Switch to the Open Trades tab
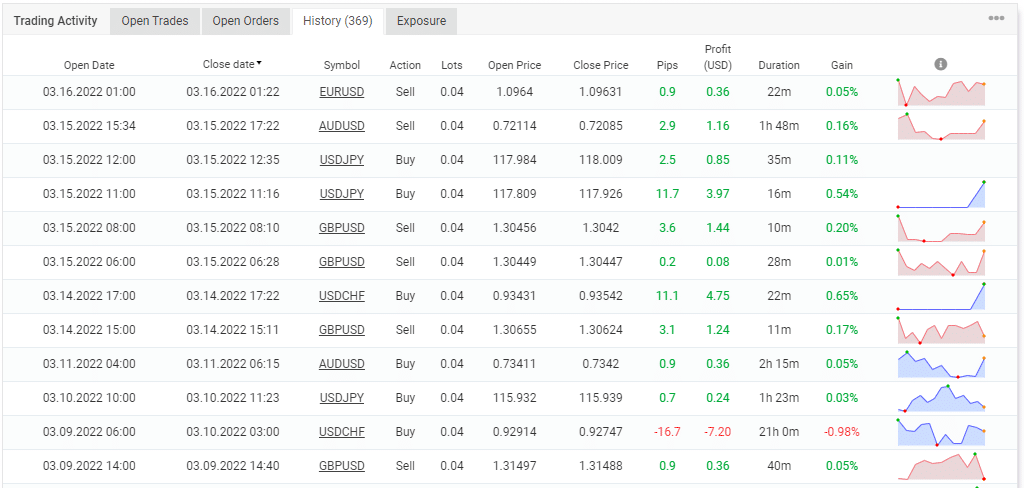 (155, 21)
